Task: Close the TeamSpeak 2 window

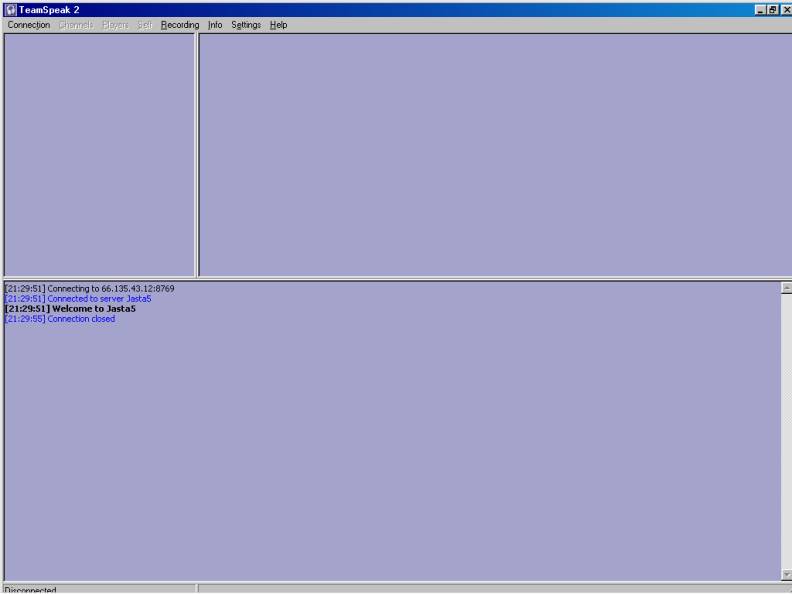Action: pyautogui.click(x=786, y=9)
